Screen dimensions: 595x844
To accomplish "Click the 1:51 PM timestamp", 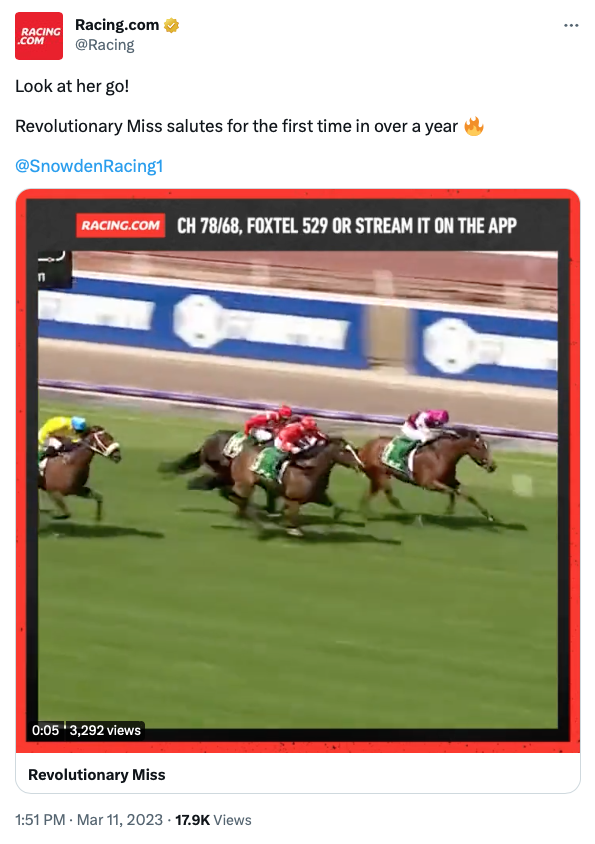I will (40, 820).
